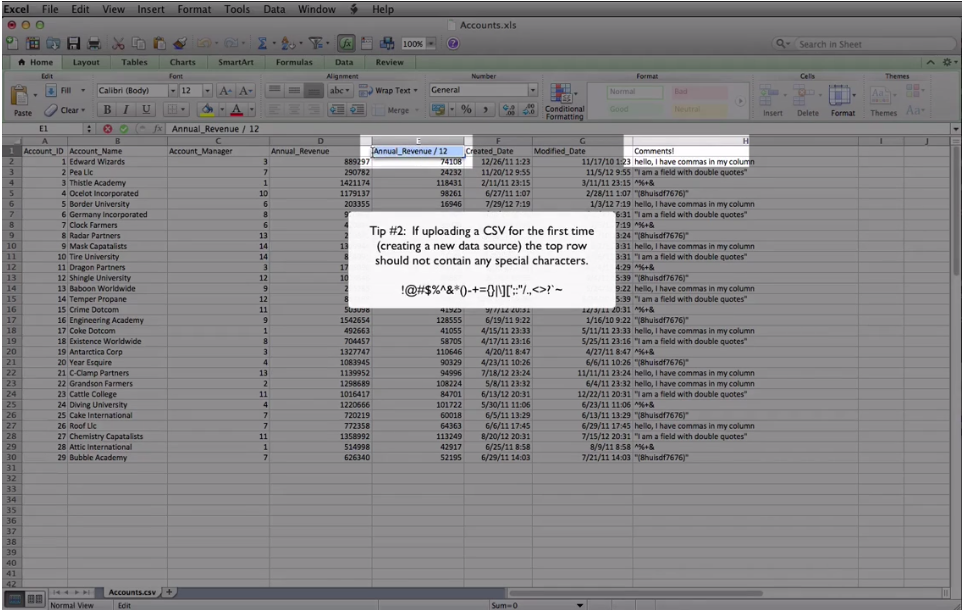Open the cell borders dropdown
The height and width of the screenshot is (610, 963).
pyautogui.click(x=176, y=109)
